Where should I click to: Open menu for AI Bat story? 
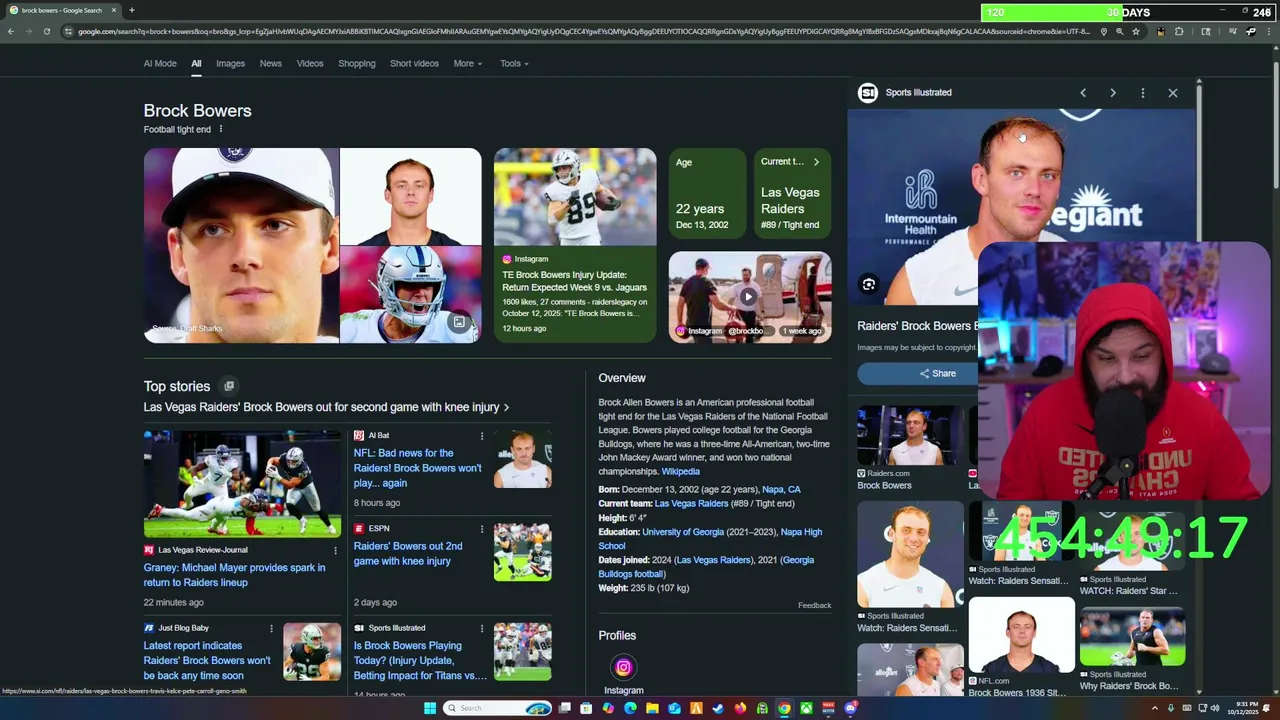tap(481, 436)
